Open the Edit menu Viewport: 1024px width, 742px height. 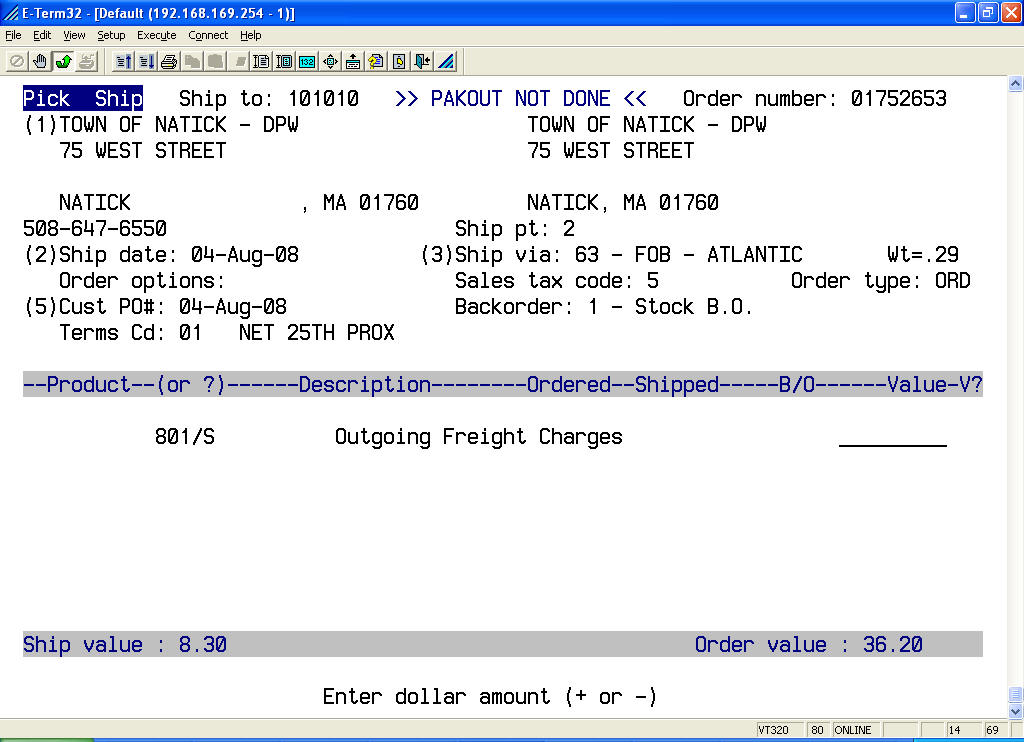click(42, 35)
